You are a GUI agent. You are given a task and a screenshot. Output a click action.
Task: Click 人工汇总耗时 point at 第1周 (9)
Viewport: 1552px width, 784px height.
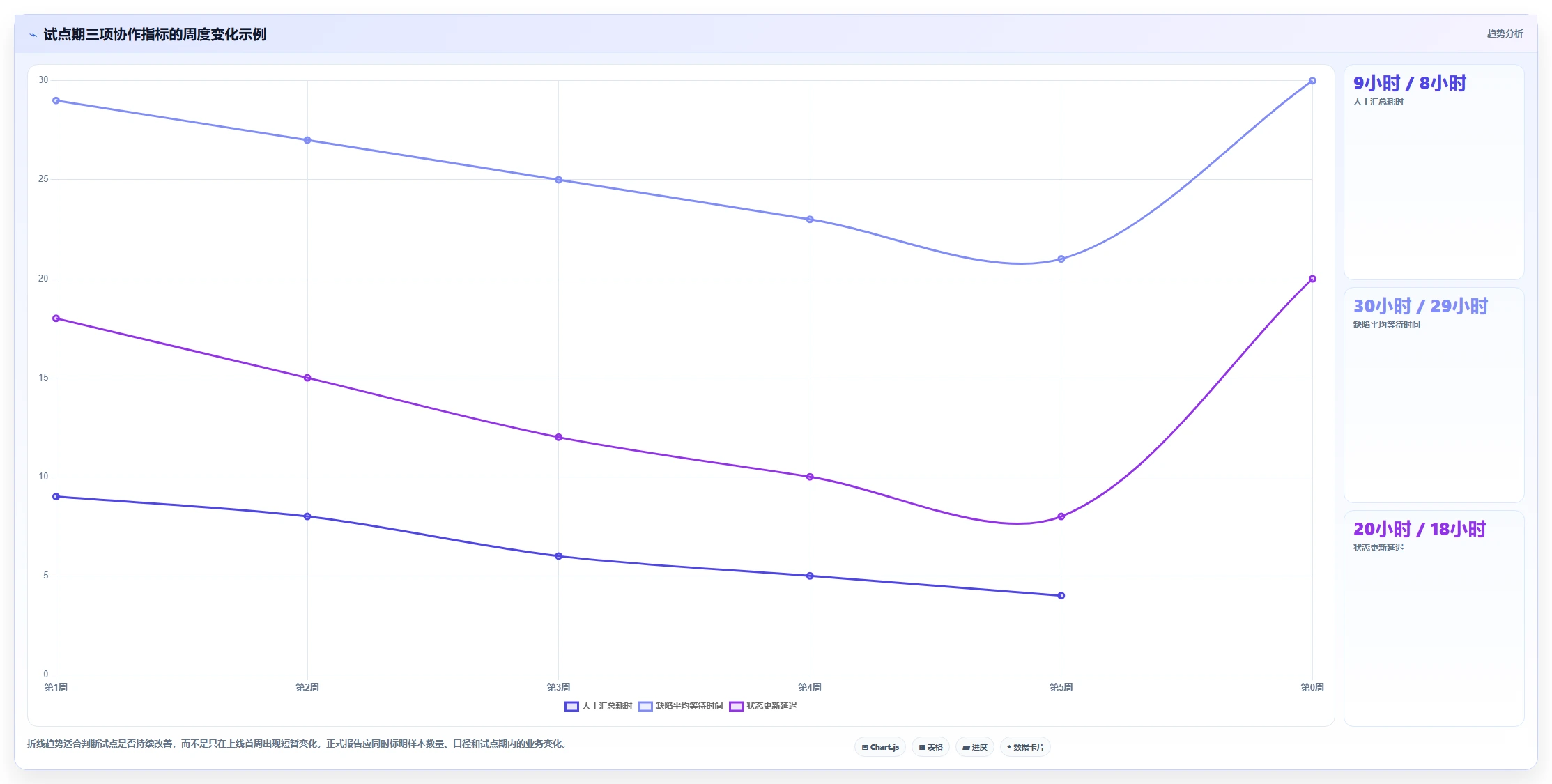point(56,497)
